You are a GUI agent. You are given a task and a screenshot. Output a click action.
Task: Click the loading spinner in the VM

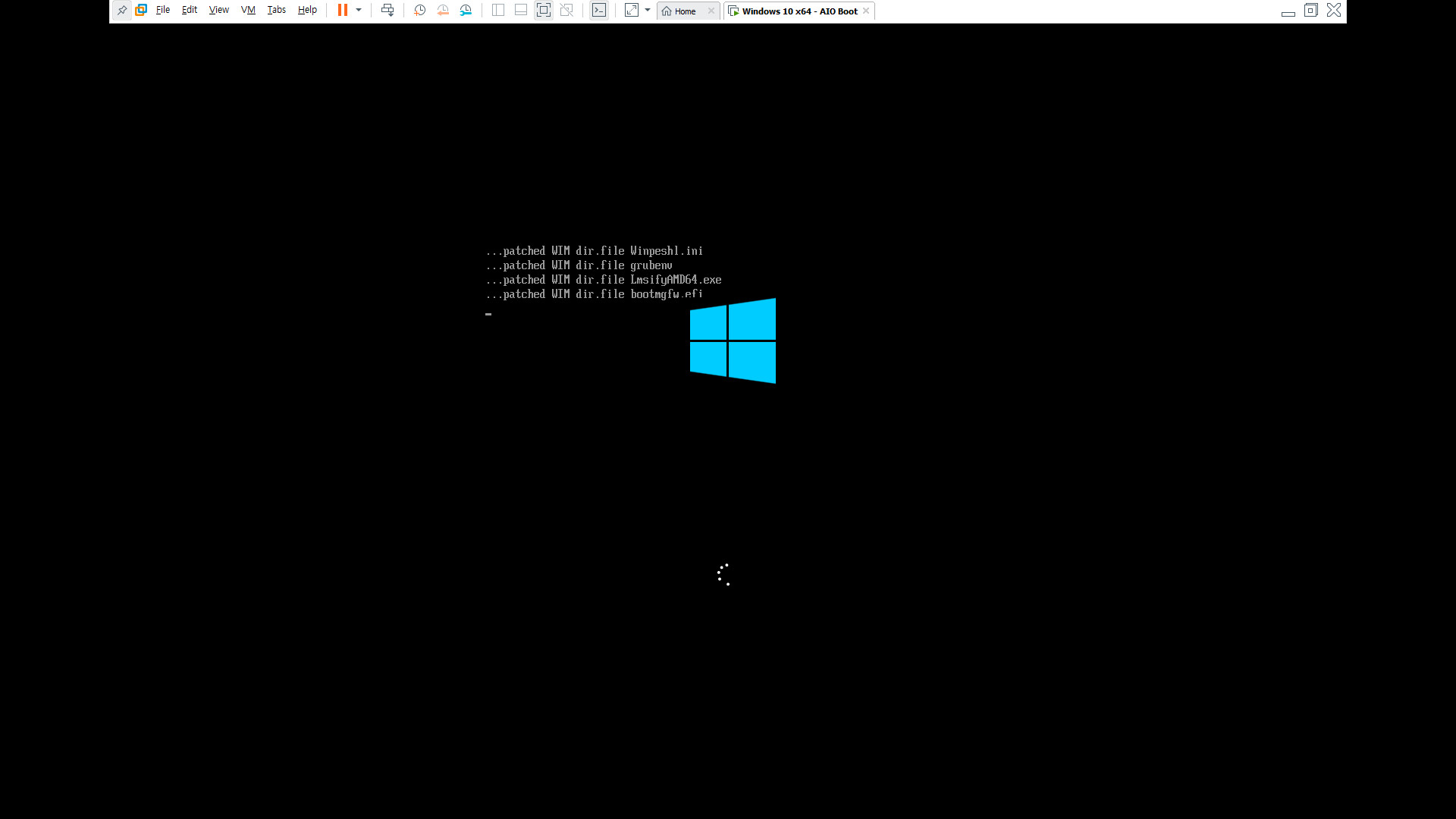click(723, 575)
